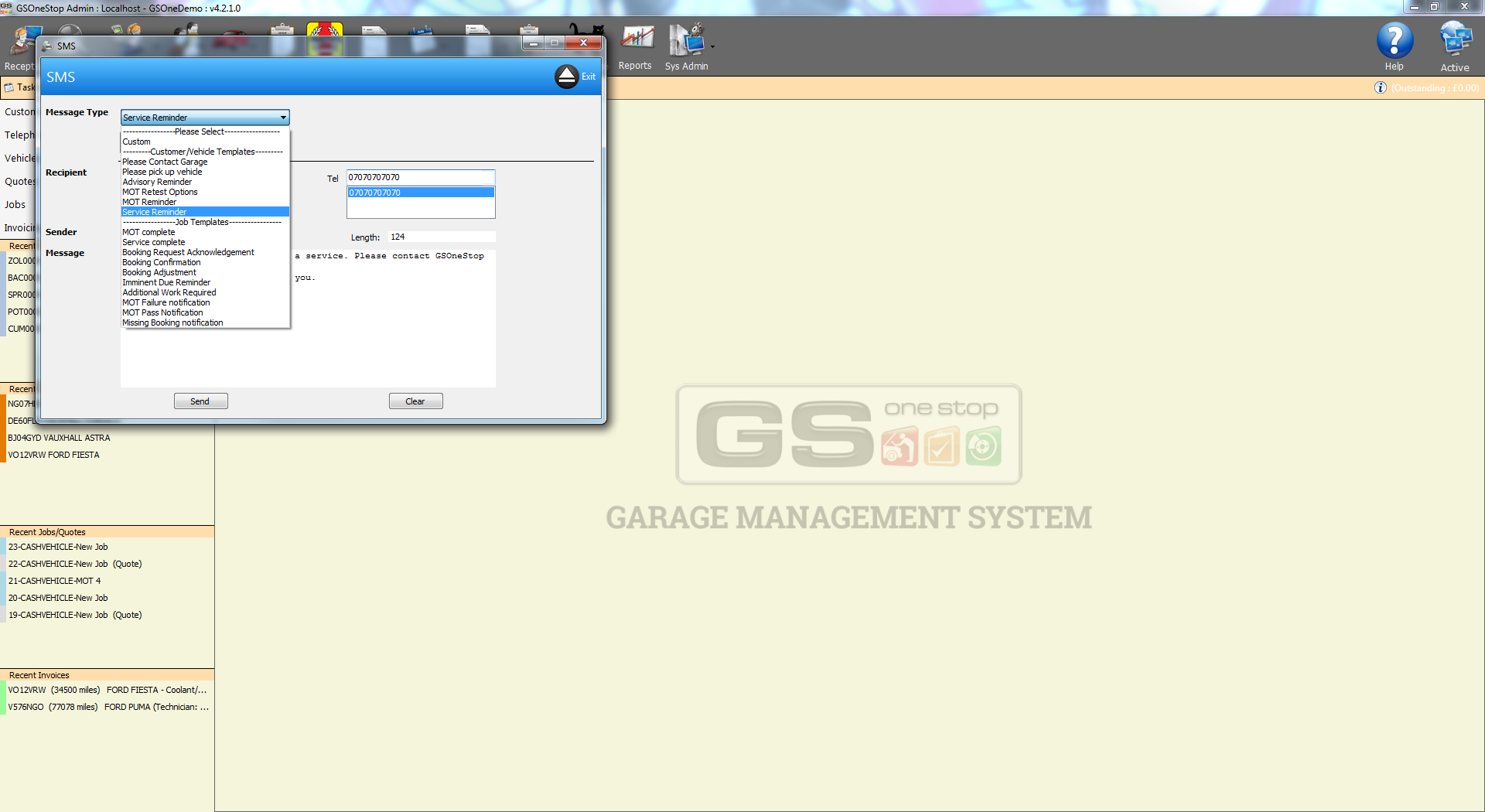Click the Exit eject icon in SMS window
The width and height of the screenshot is (1485, 812).
(x=566, y=77)
